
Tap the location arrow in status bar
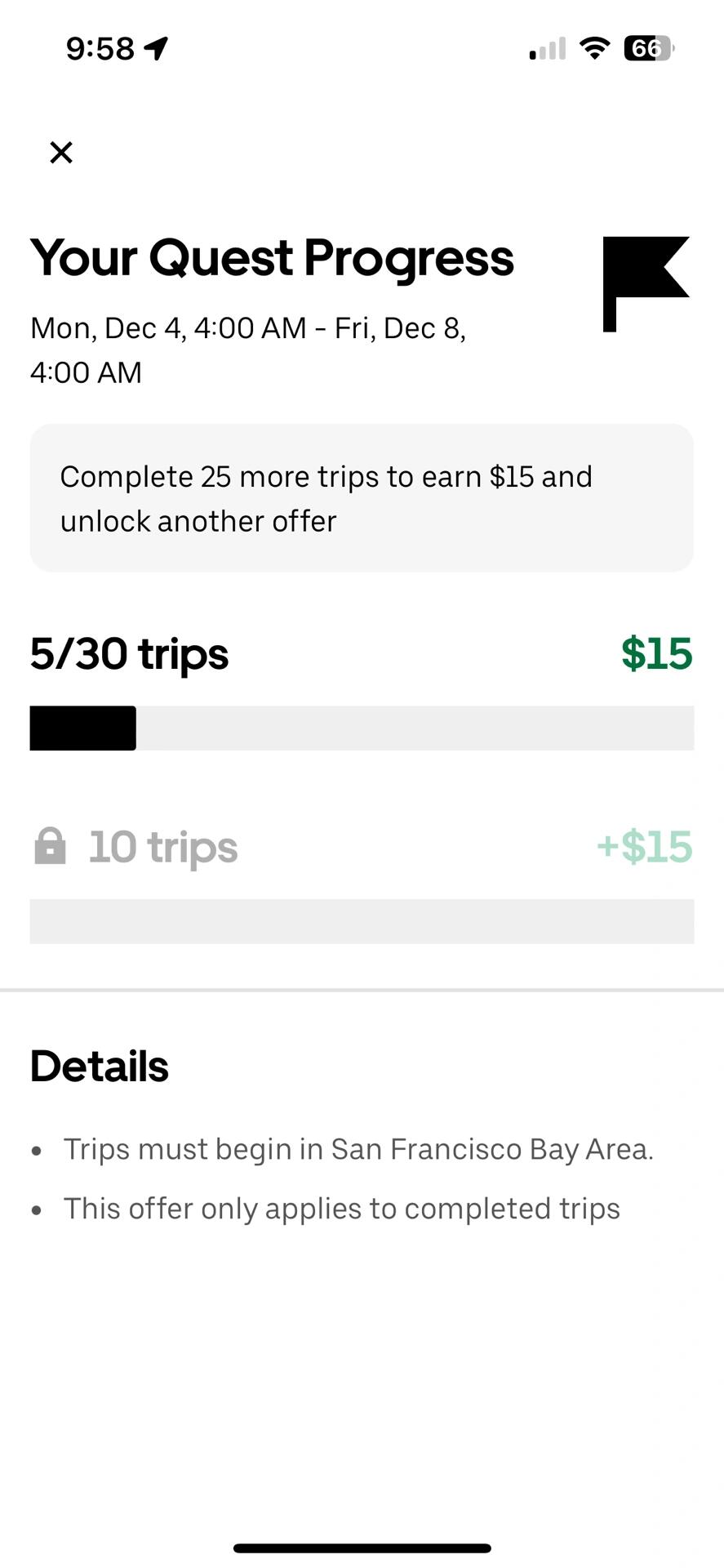point(156,48)
